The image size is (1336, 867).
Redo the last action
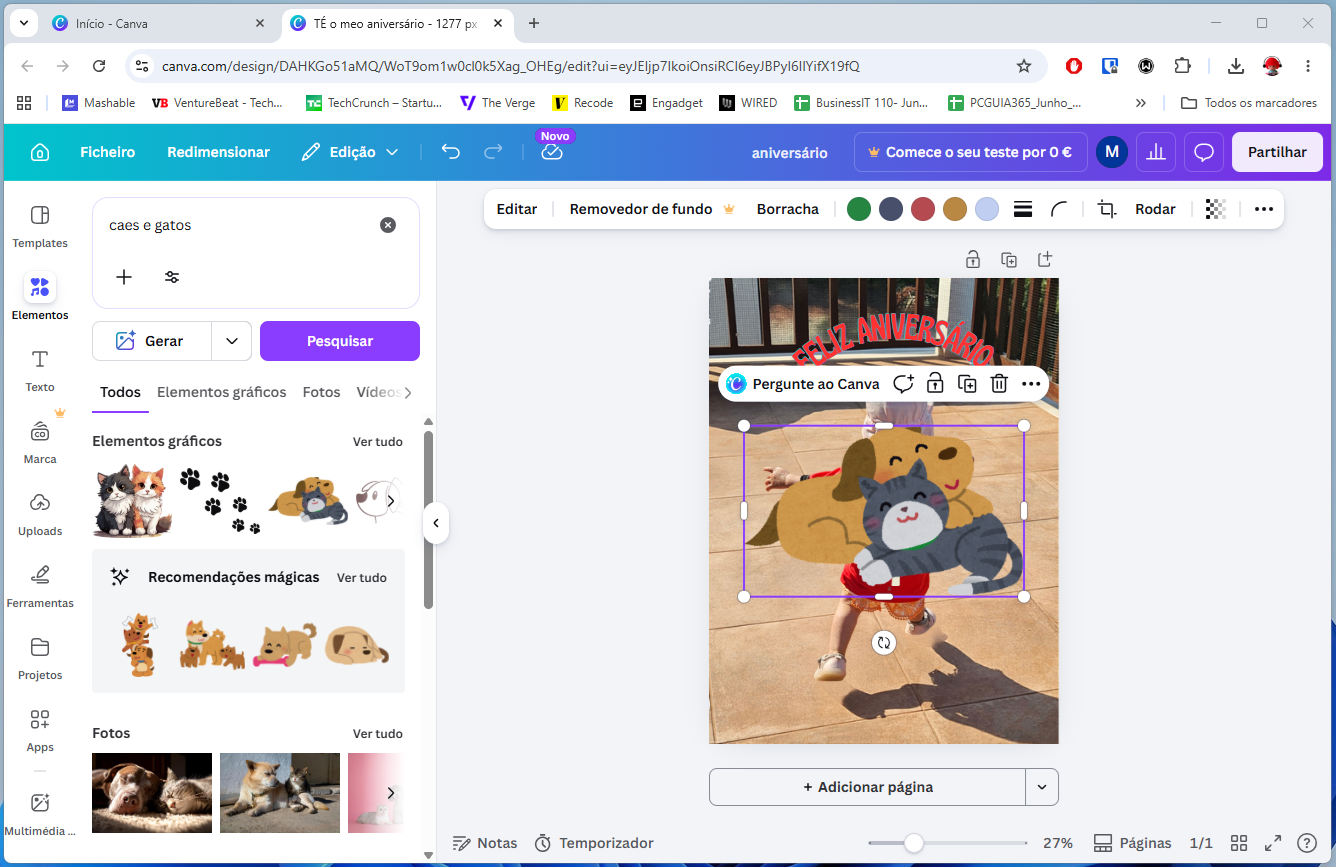[x=493, y=152]
